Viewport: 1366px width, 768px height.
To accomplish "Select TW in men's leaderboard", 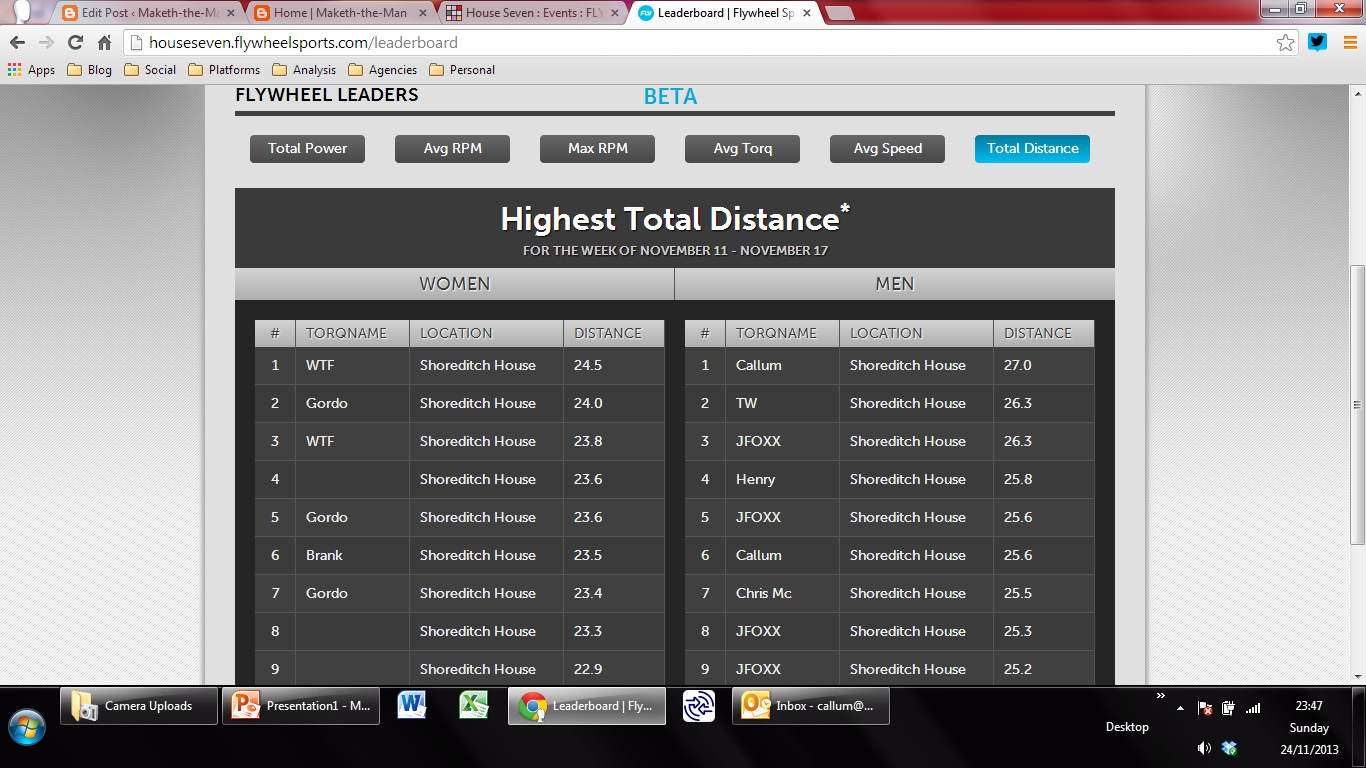I will 746,403.
